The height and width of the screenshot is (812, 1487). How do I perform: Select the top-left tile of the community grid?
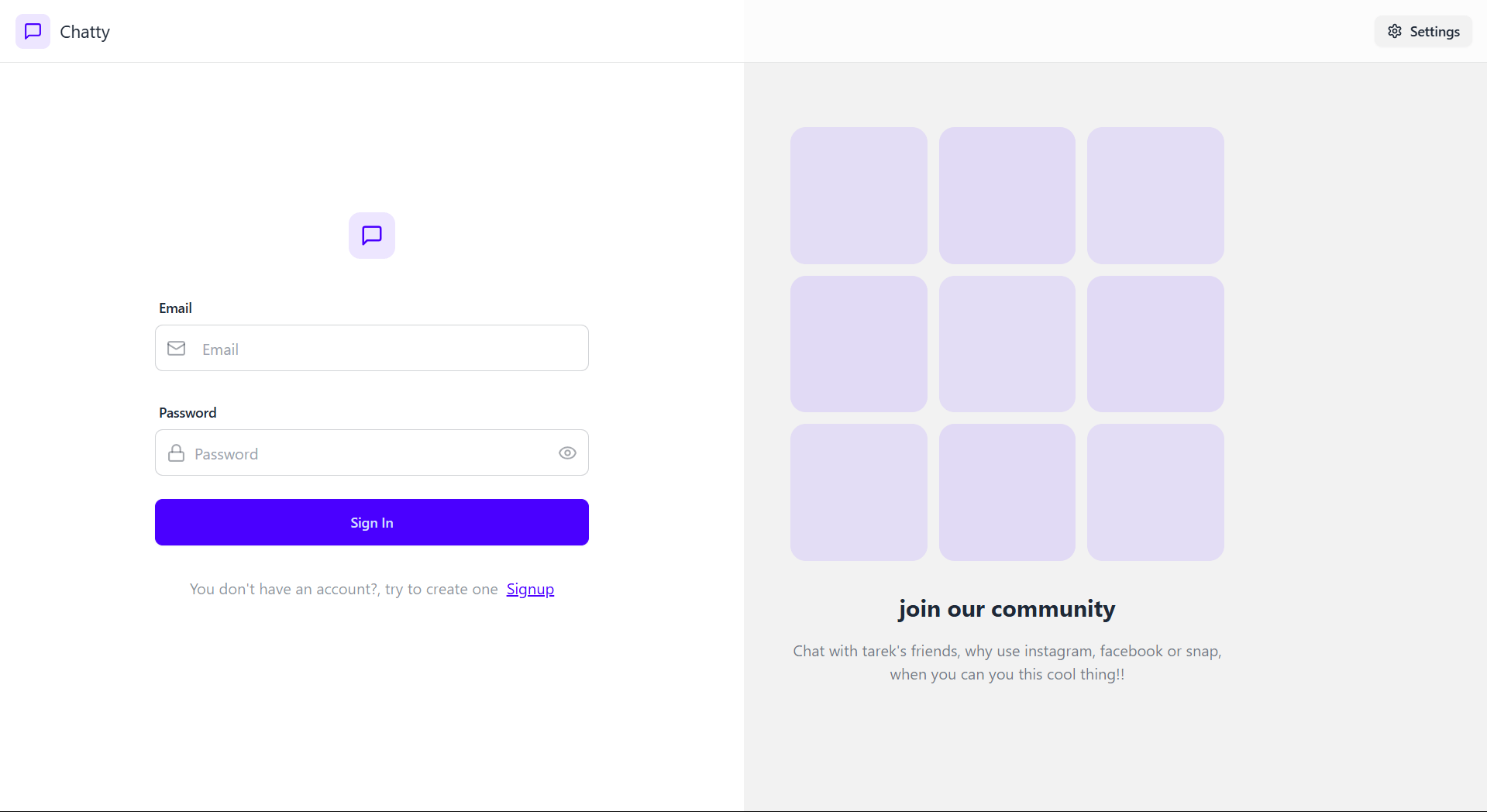click(858, 195)
